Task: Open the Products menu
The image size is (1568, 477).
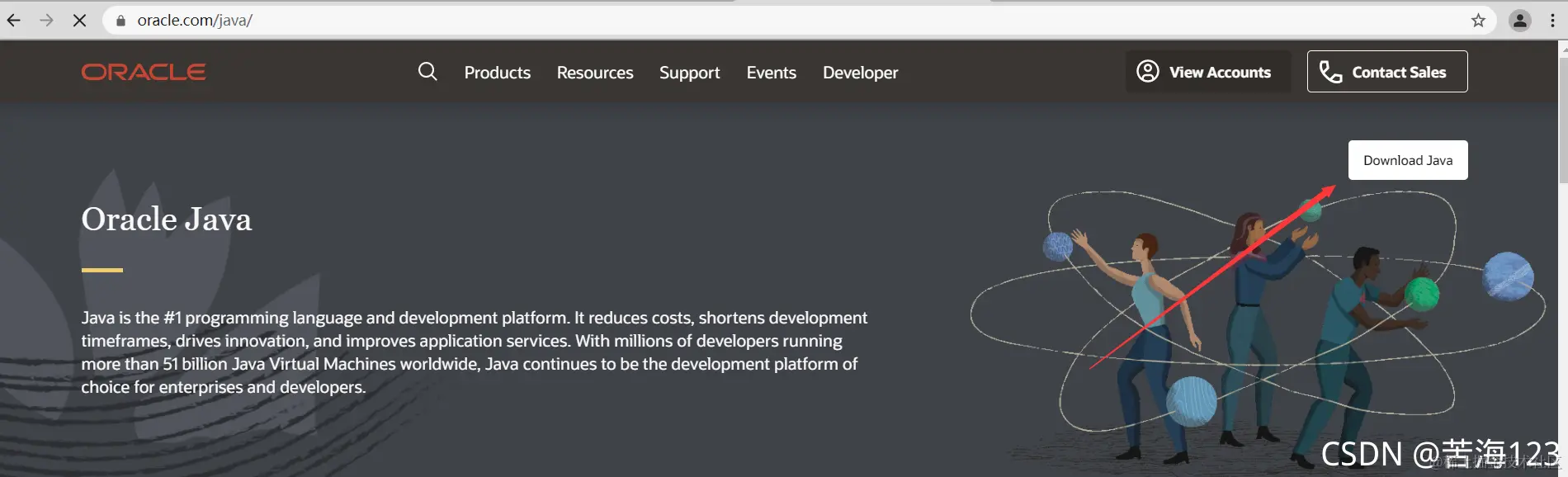Action: [498, 73]
